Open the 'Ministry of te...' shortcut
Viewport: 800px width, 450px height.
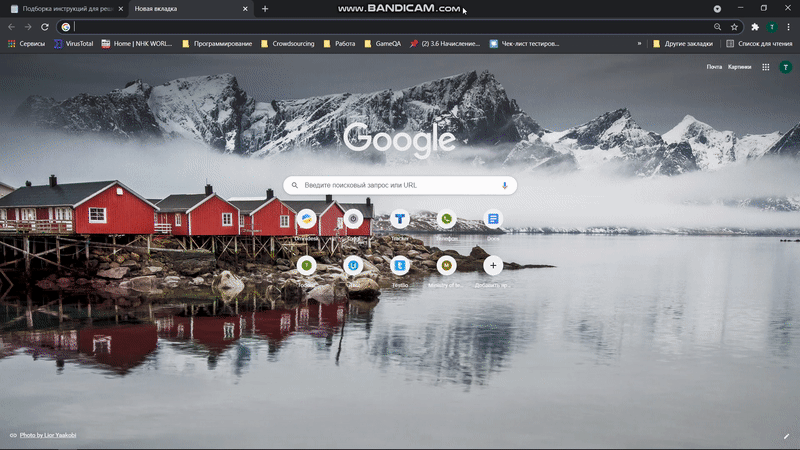coord(446,265)
